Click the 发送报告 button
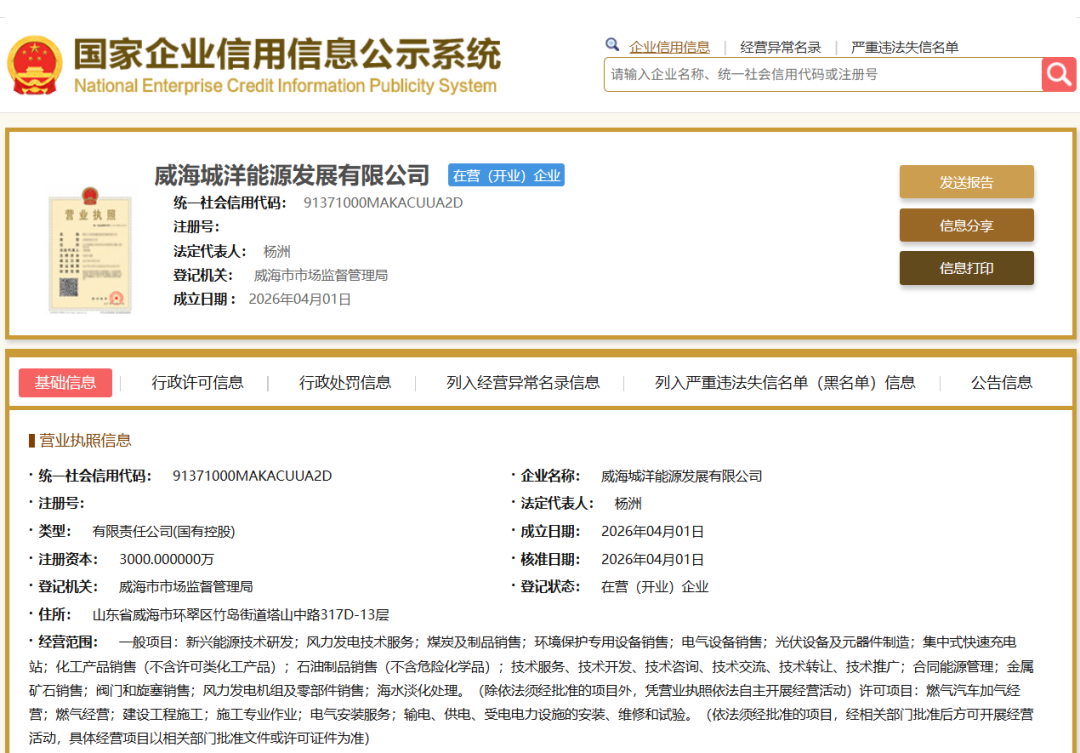 pyautogui.click(x=966, y=182)
